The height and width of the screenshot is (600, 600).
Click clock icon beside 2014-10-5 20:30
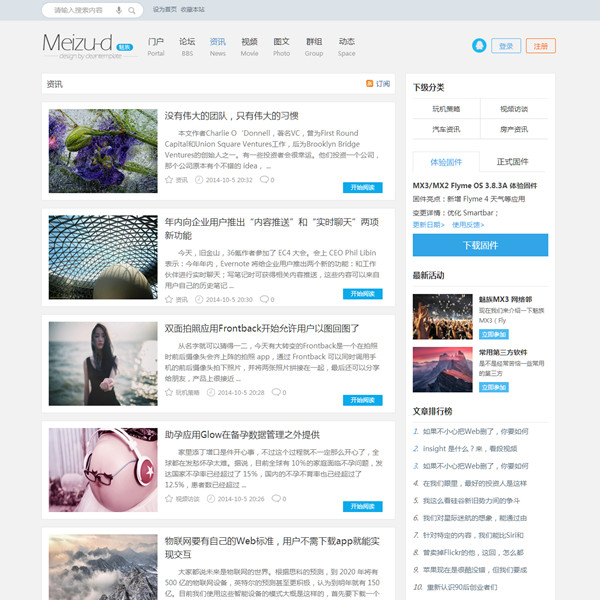tap(199, 299)
